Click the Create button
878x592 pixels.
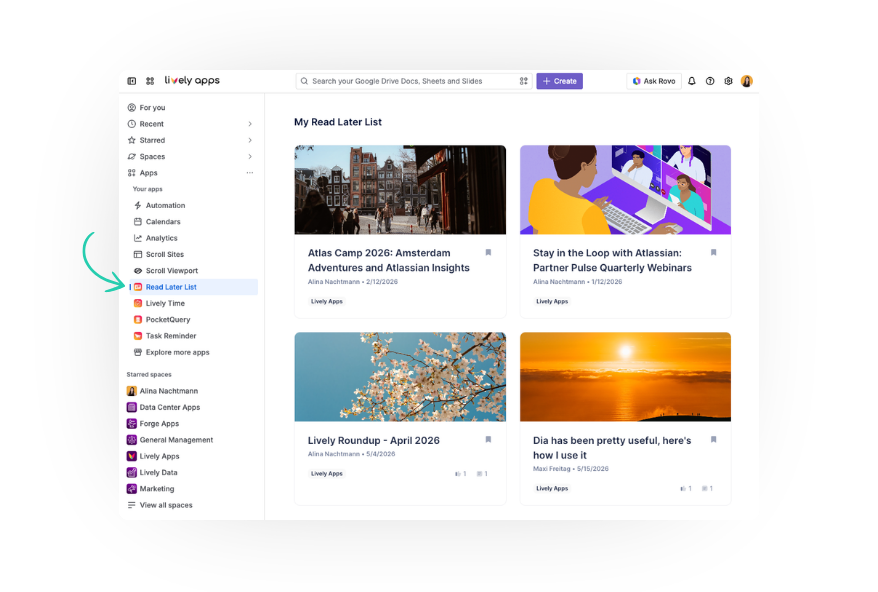(x=559, y=81)
